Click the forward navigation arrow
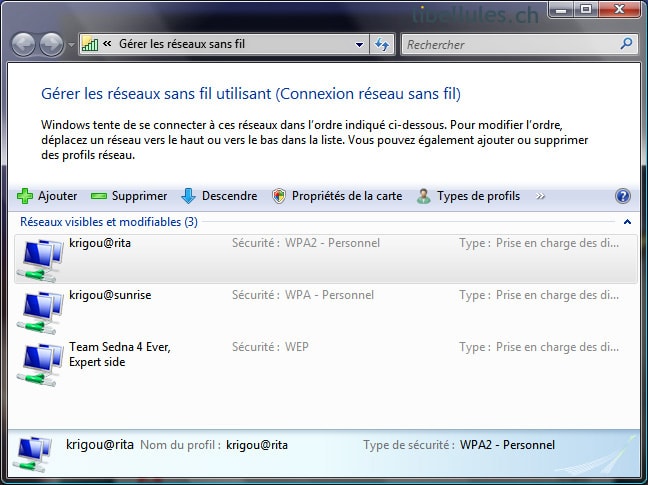Image resolution: width=648 pixels, height=485 pixels. (51, 44)
